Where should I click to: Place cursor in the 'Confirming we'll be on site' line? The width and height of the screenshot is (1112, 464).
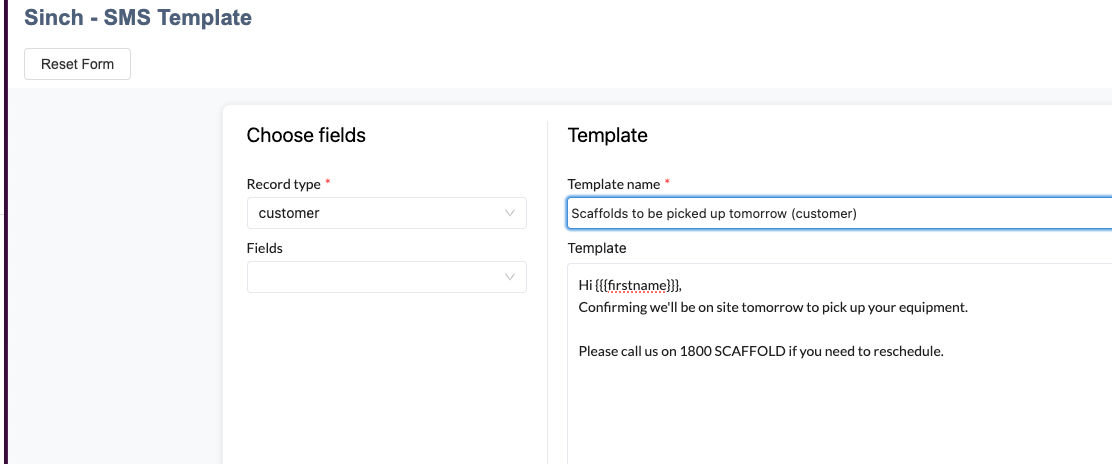coord(773,308)
